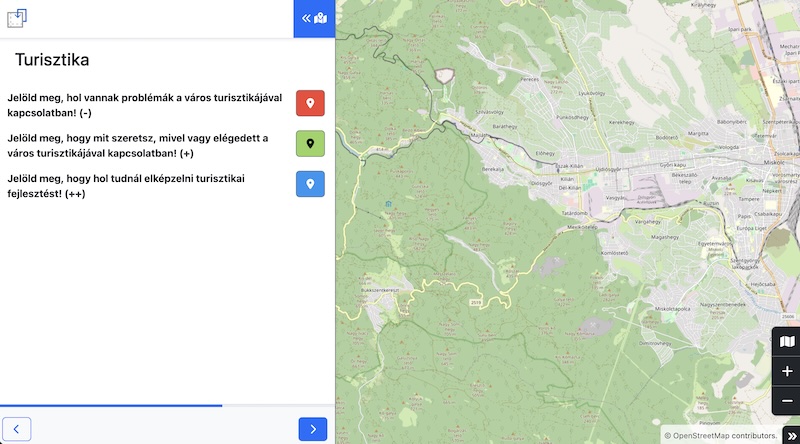The image size is (800, 444).
Task: Click the overlapping squares logo icon
Action: point(17,18)
